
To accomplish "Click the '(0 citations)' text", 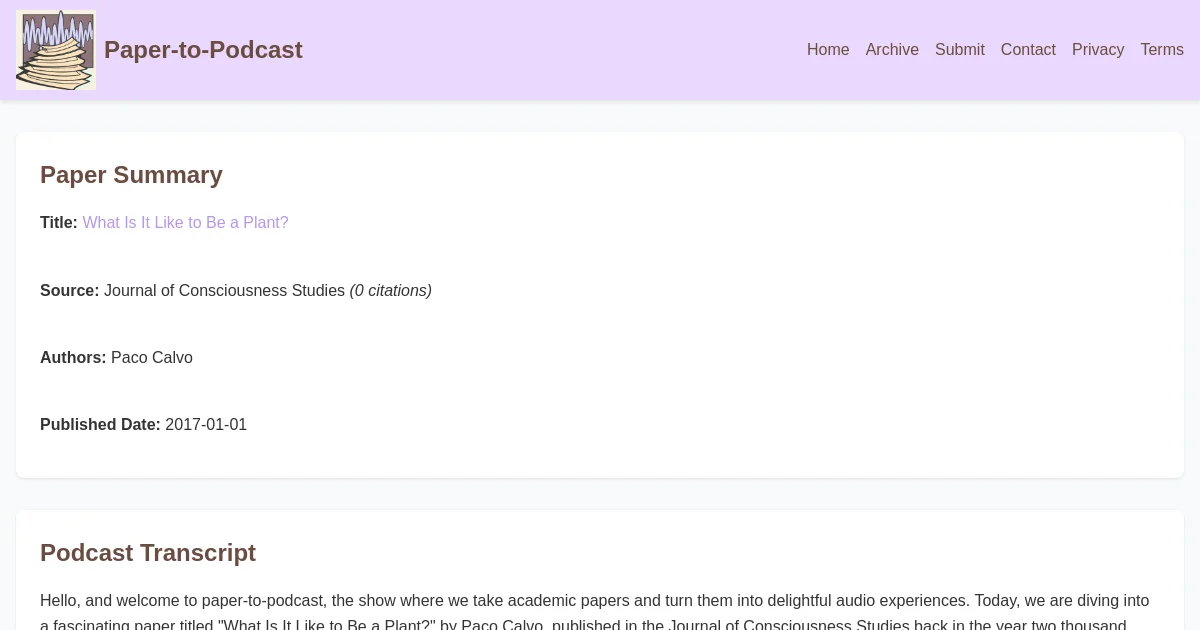I will 391,291.
